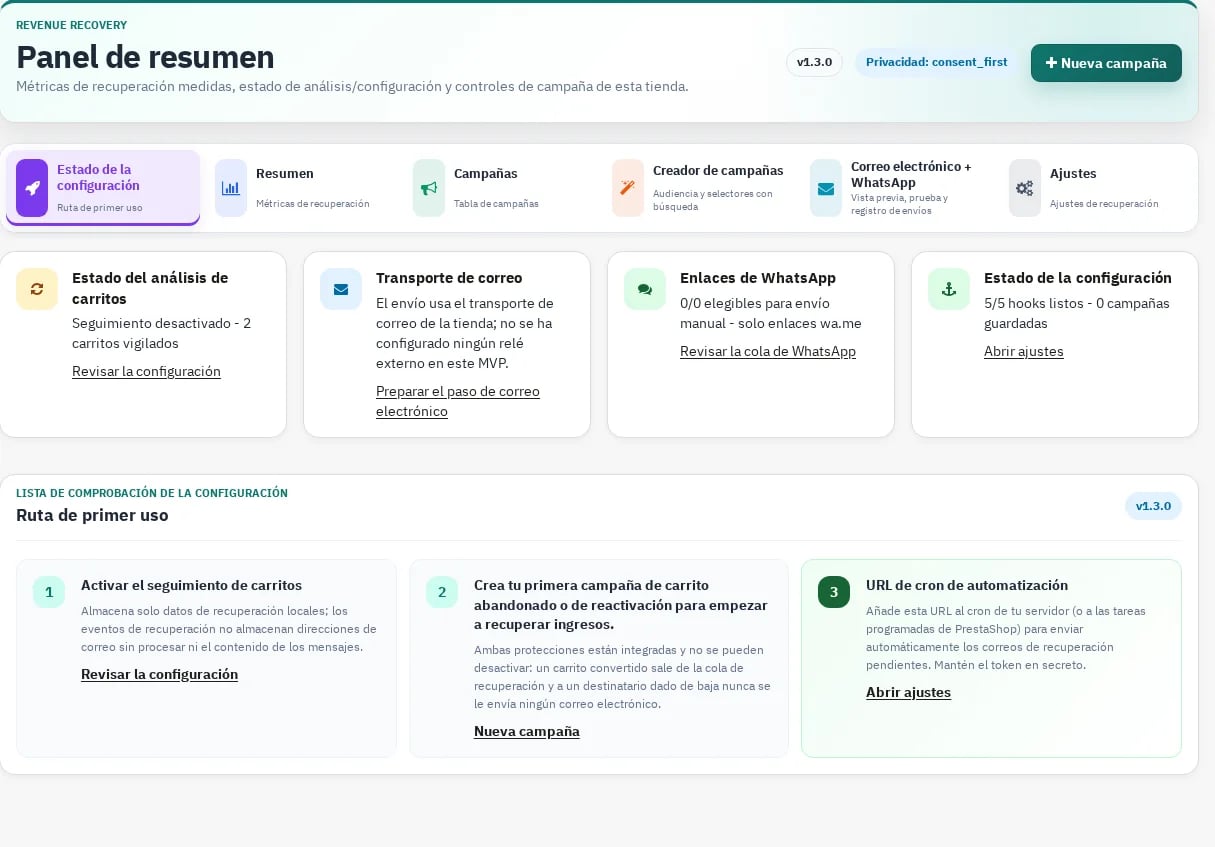Screen dimensions: 1215x847
Task: Click the Panel de resumen heading
Action: coord(145,57)
